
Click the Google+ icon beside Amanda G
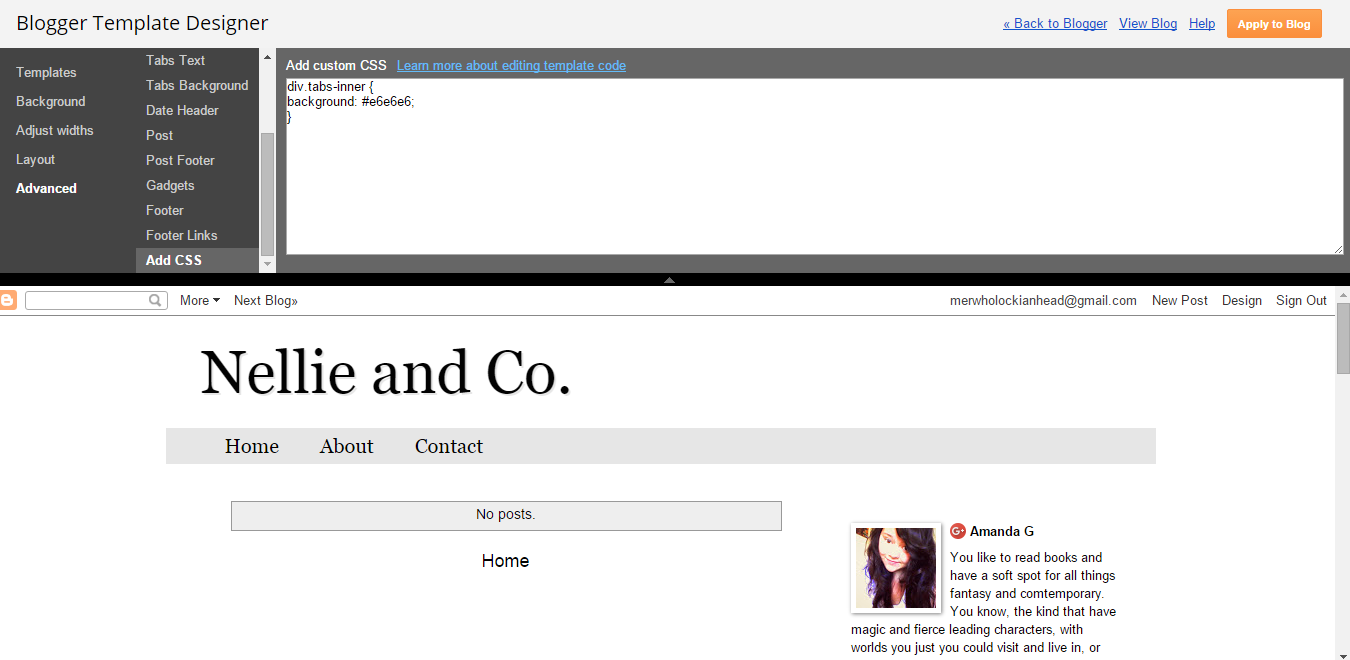coord(958,531)
